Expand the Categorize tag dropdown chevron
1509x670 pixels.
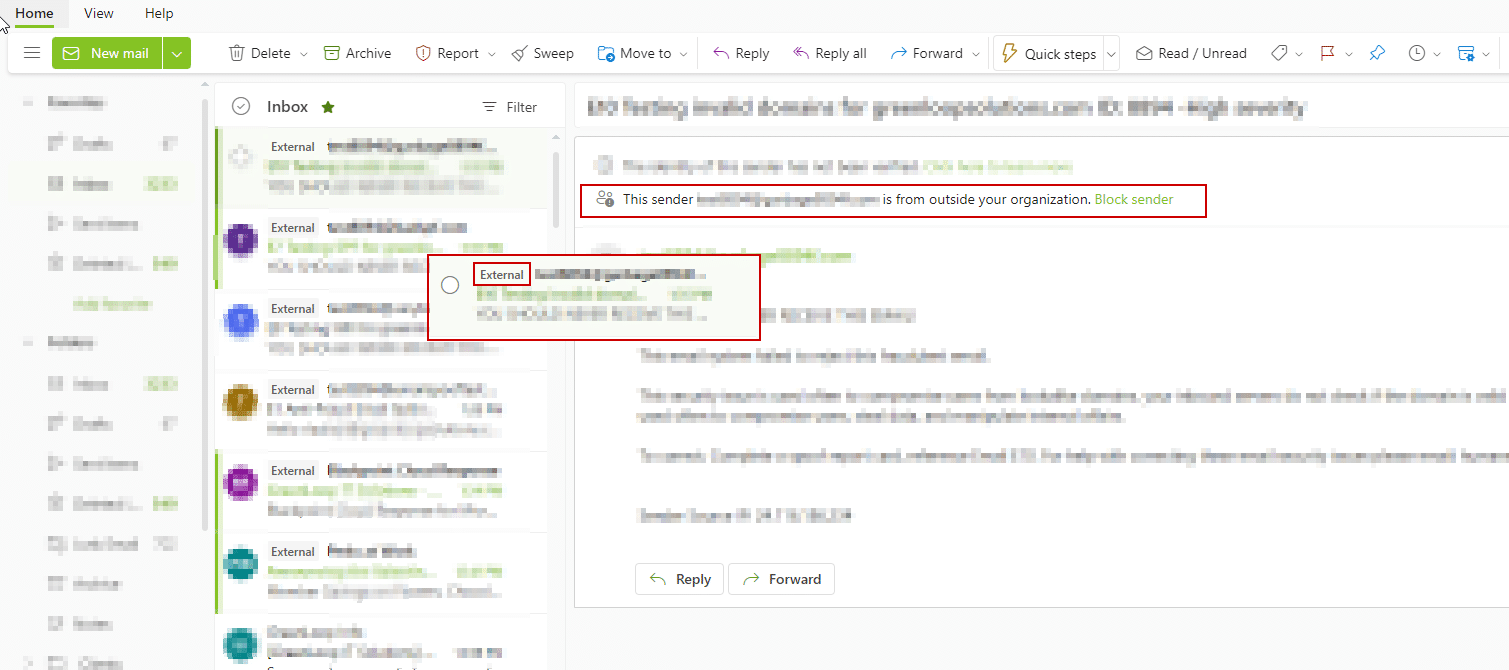pyautogui.click(x=1300, y=54)
